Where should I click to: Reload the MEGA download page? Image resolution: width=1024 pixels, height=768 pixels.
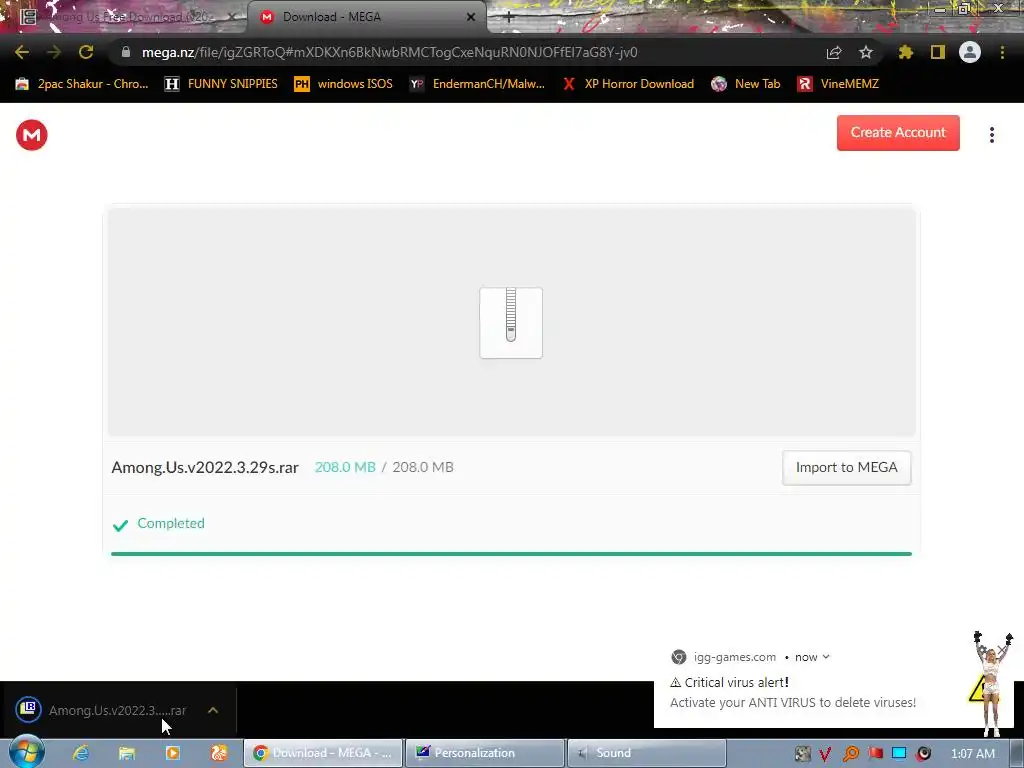[86, 52]
